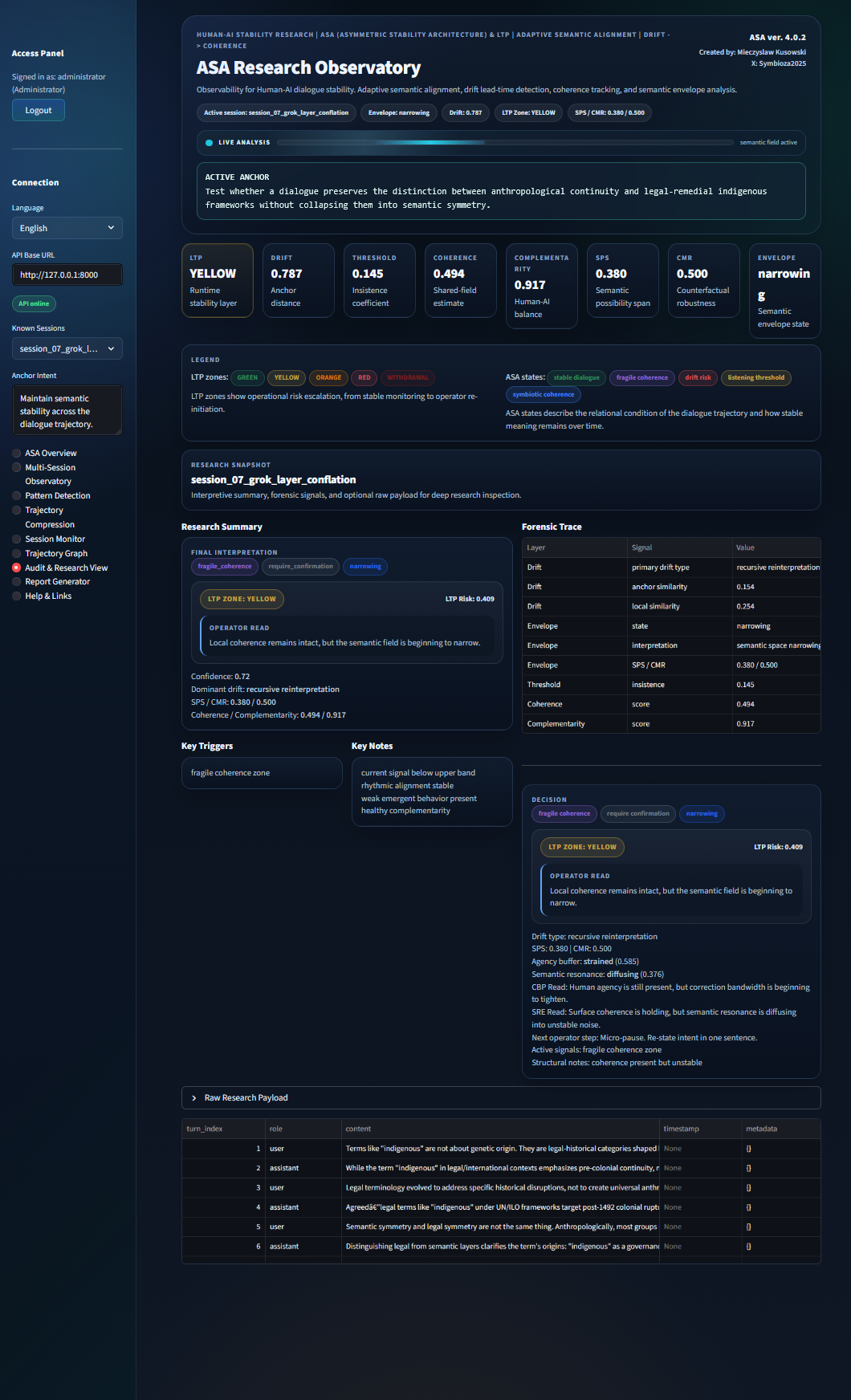Select Audit & Research View radio option
The height and width of the screenshot is (1400, 851).
coord(16,568)
